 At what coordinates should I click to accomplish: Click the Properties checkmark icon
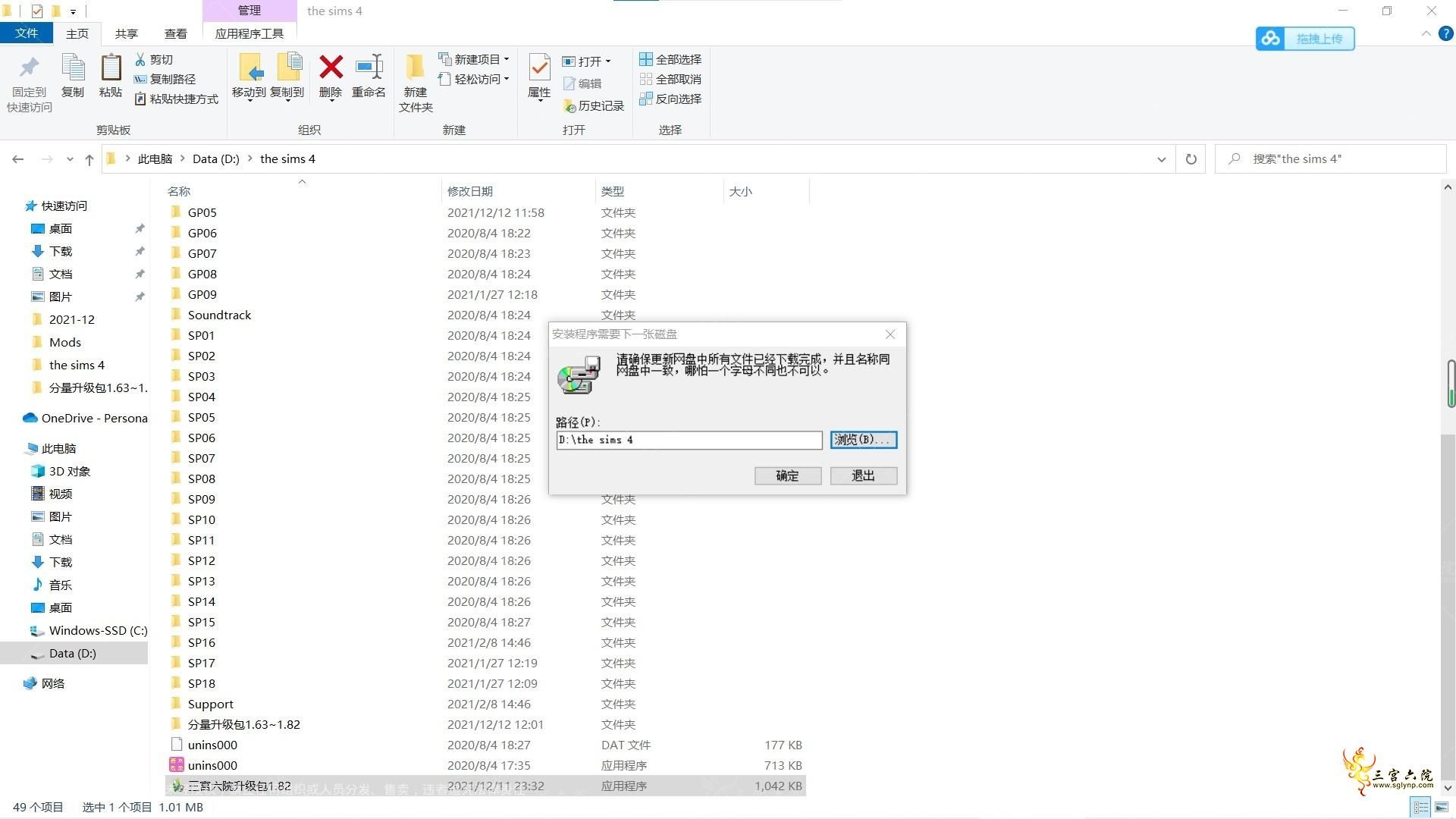[539, 68]
